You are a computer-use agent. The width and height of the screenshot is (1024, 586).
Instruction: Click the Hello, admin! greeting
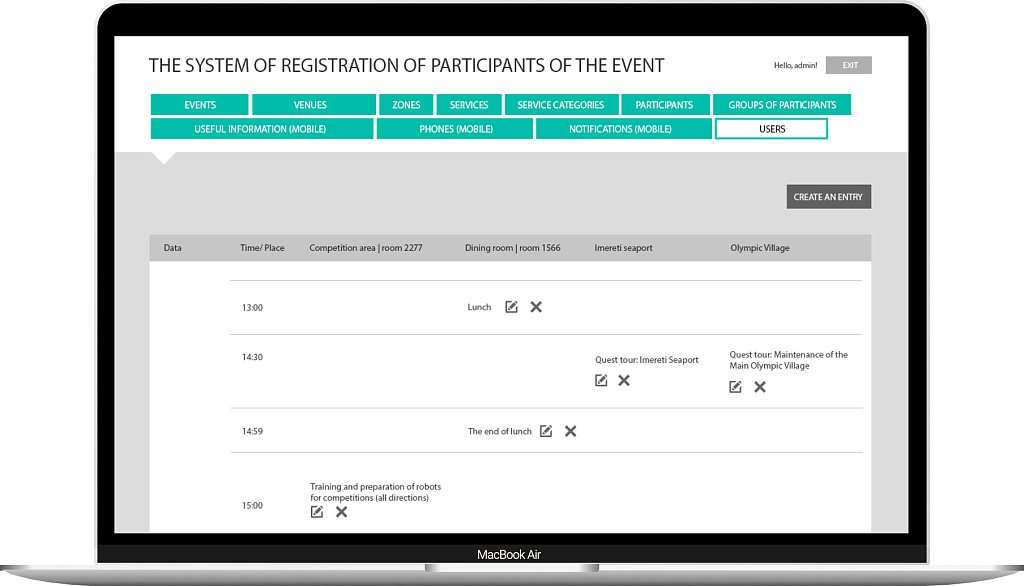pos(795,65)
